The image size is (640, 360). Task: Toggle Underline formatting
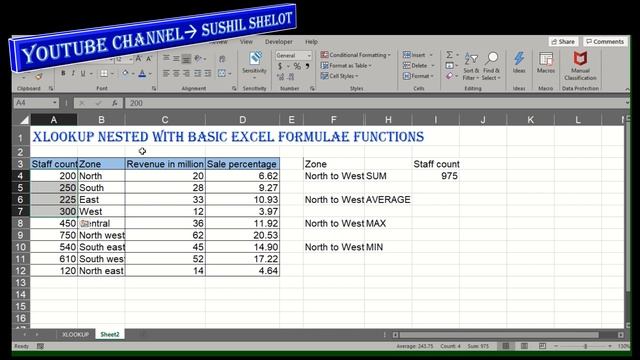pyautogui.click(x=83, y=73)
